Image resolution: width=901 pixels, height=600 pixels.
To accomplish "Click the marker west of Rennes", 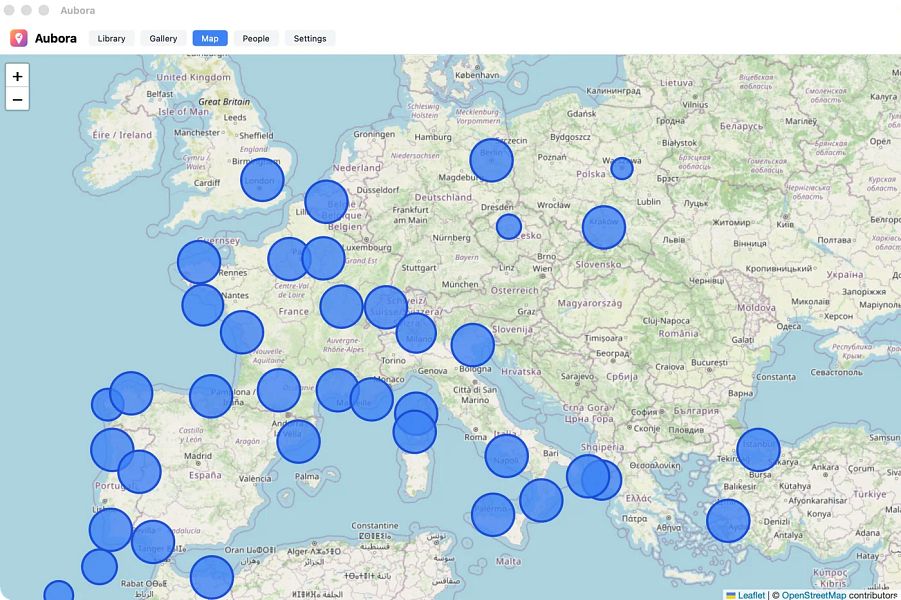I will (x=199, y=262).
